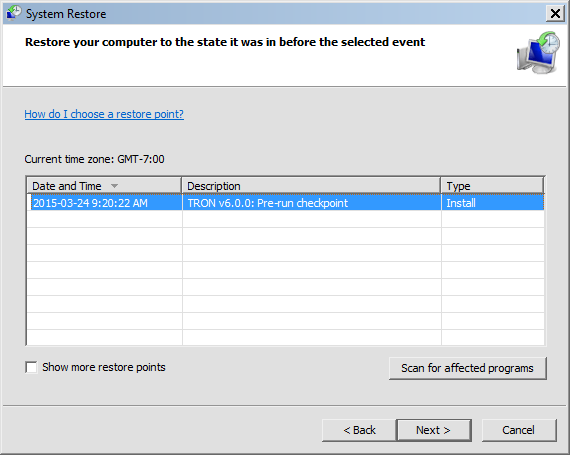This screenshot has width=570, height=455.
Task: Open How do I choose a restore point link
Action: [104, 114]
